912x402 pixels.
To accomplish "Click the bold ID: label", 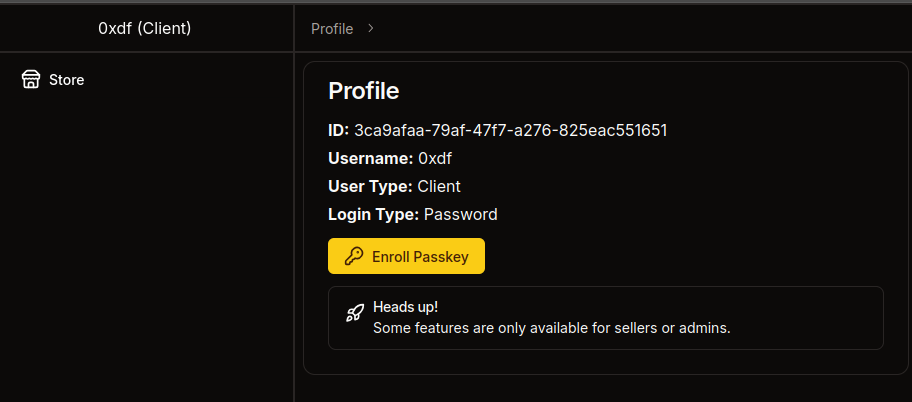I will (338, 130).
